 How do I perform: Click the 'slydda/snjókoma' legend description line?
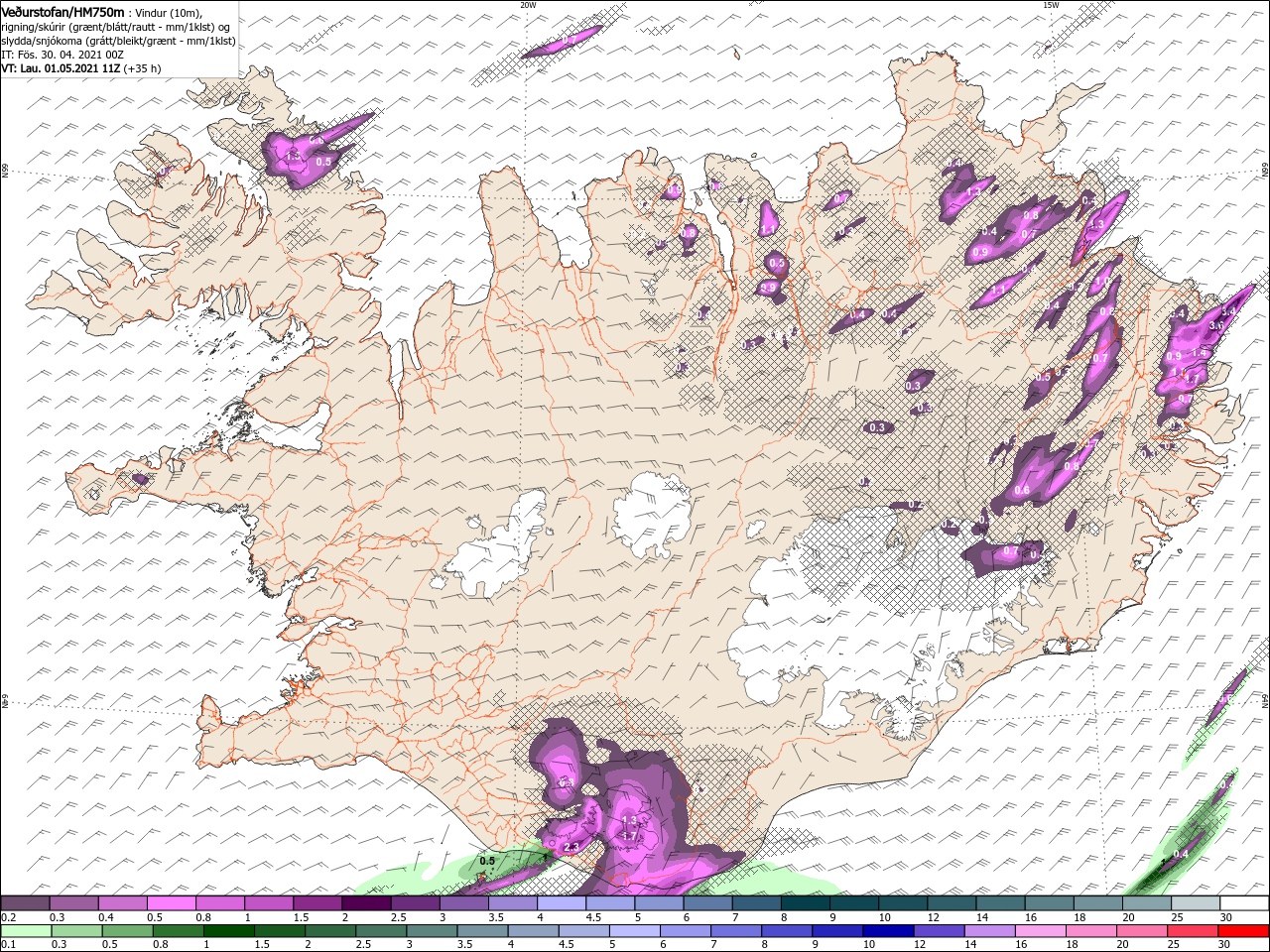118,41
